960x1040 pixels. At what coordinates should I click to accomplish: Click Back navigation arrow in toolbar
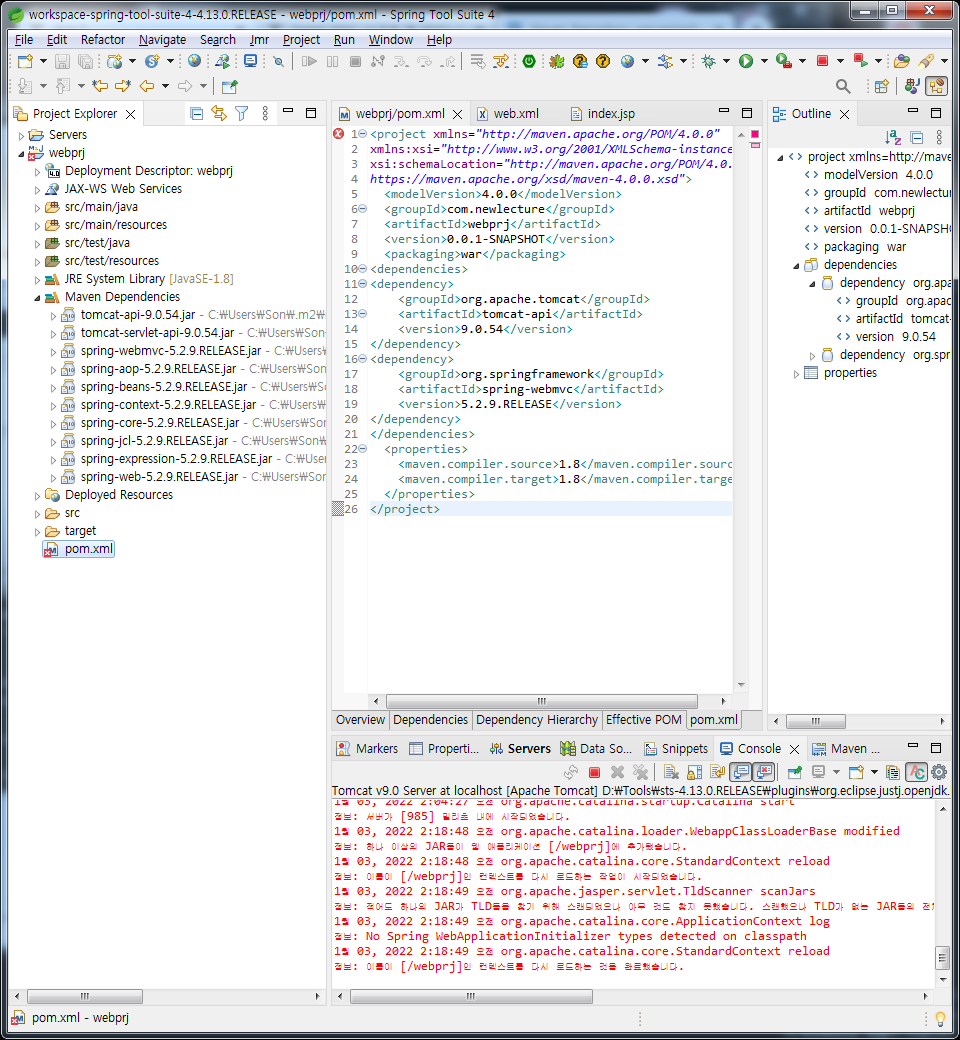coord(147,86)
